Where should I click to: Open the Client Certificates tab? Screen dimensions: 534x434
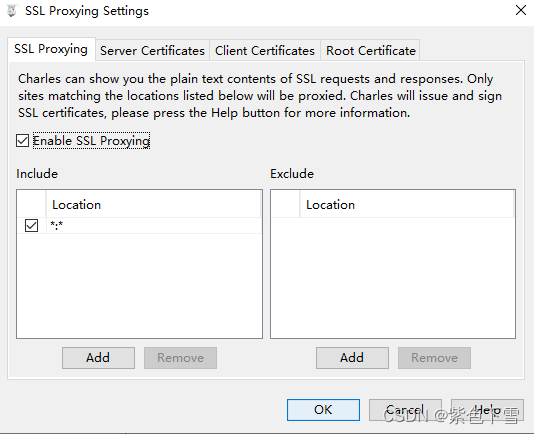[265, 51]
